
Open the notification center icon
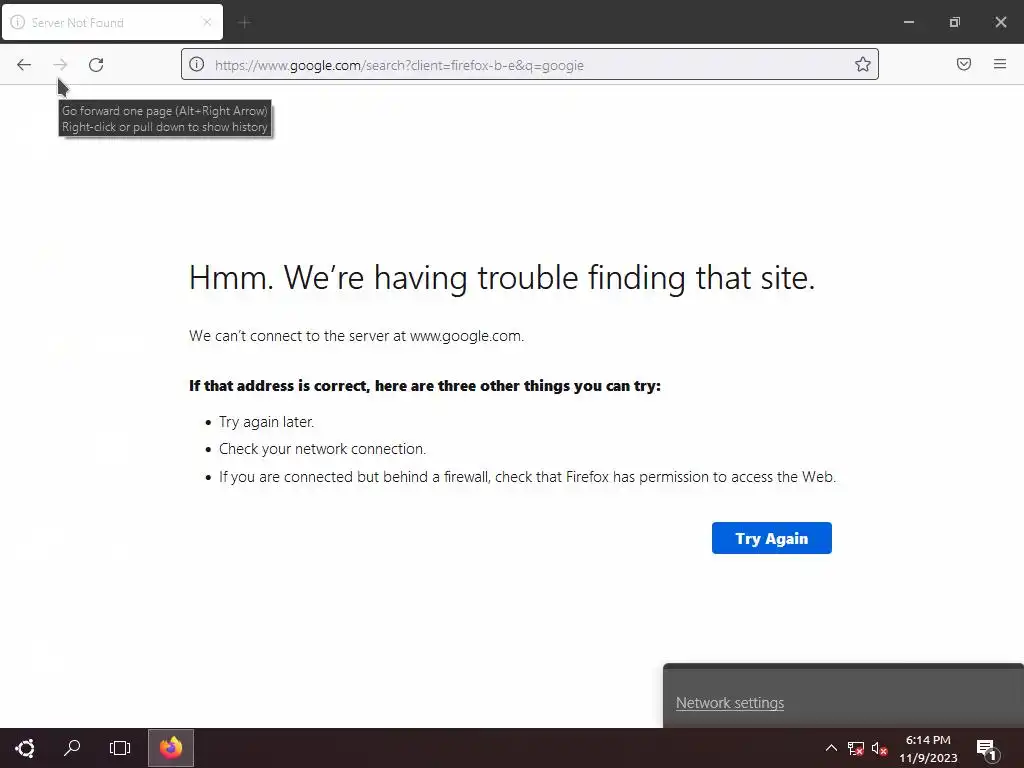tap(987, 749)
